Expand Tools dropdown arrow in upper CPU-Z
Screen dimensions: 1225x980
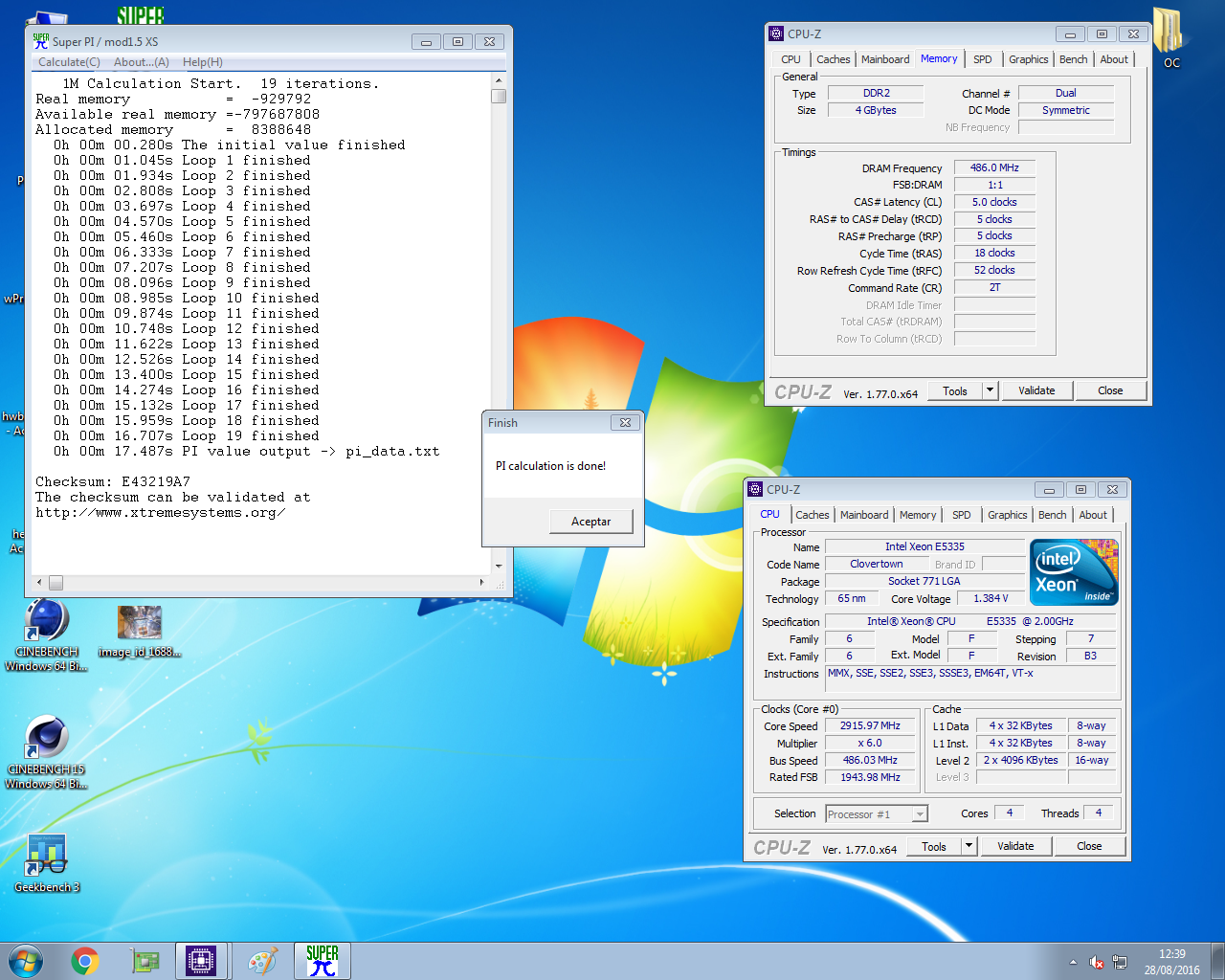991,390
